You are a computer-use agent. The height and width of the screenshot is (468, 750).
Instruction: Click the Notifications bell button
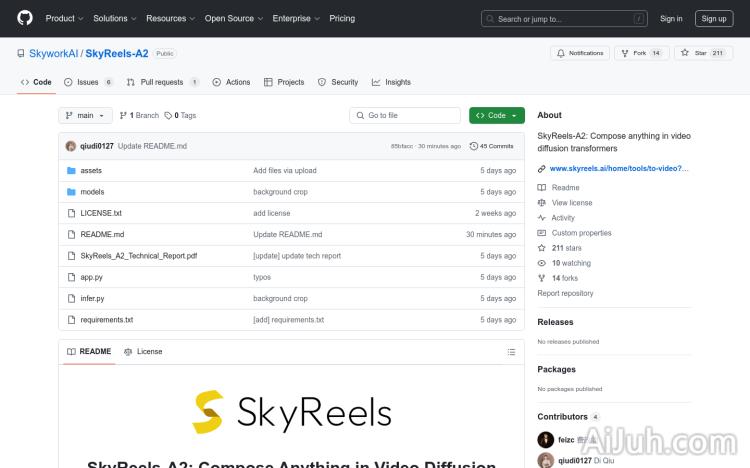[x=580, y=53]
